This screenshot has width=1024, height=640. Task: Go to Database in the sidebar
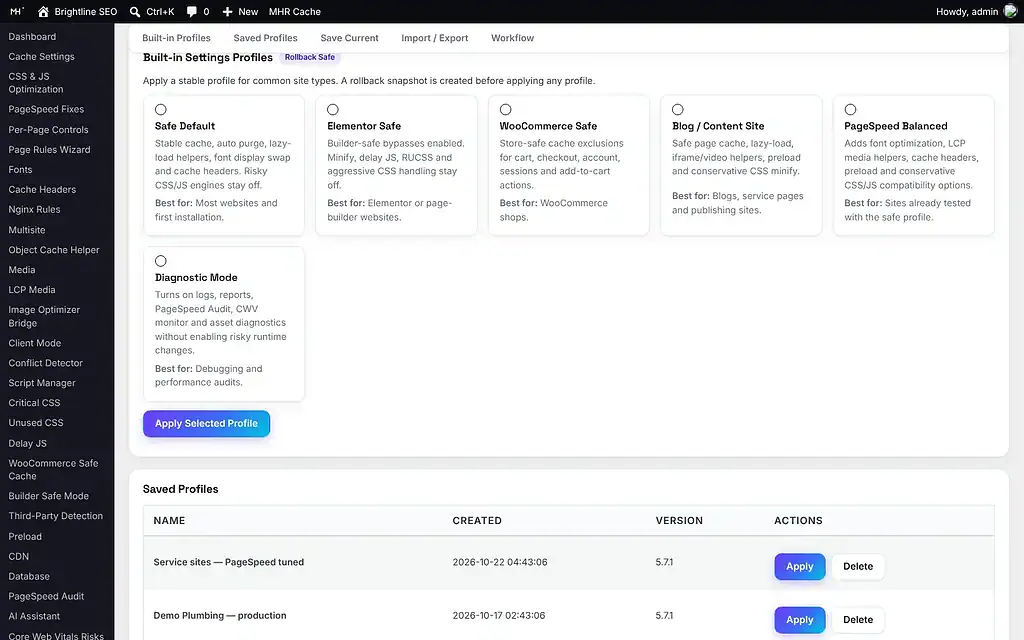point(29,576)
